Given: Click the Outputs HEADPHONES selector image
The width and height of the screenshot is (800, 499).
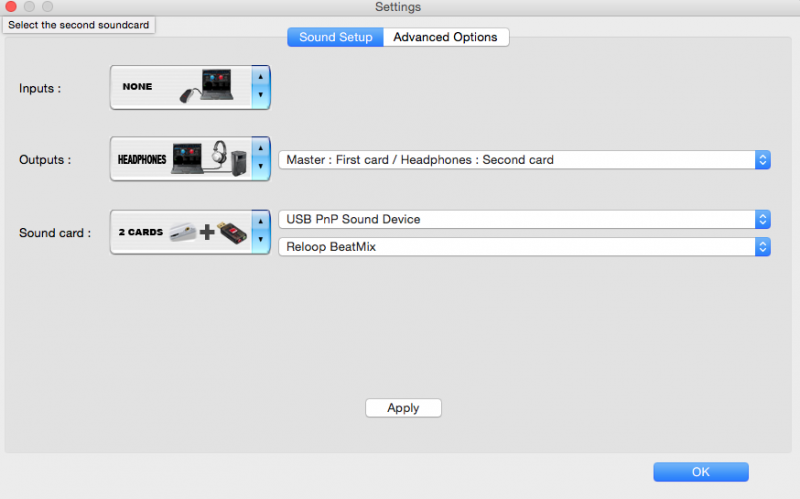Looking at the screenshot, I should point(182,159).
